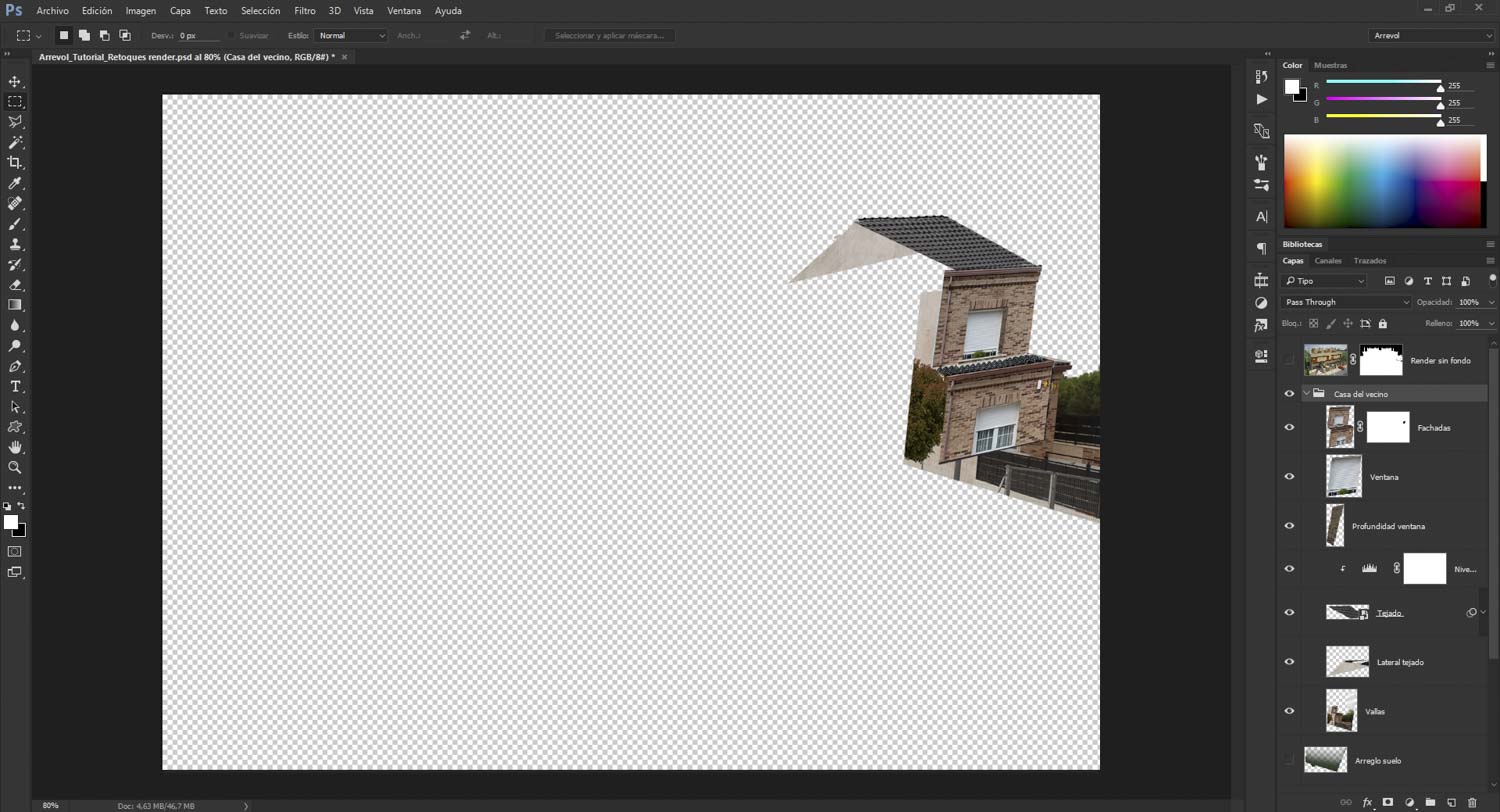This screenshot has width=1500, height=812.
Task: Click the trash icon to delete layer
Action: 1472,802
